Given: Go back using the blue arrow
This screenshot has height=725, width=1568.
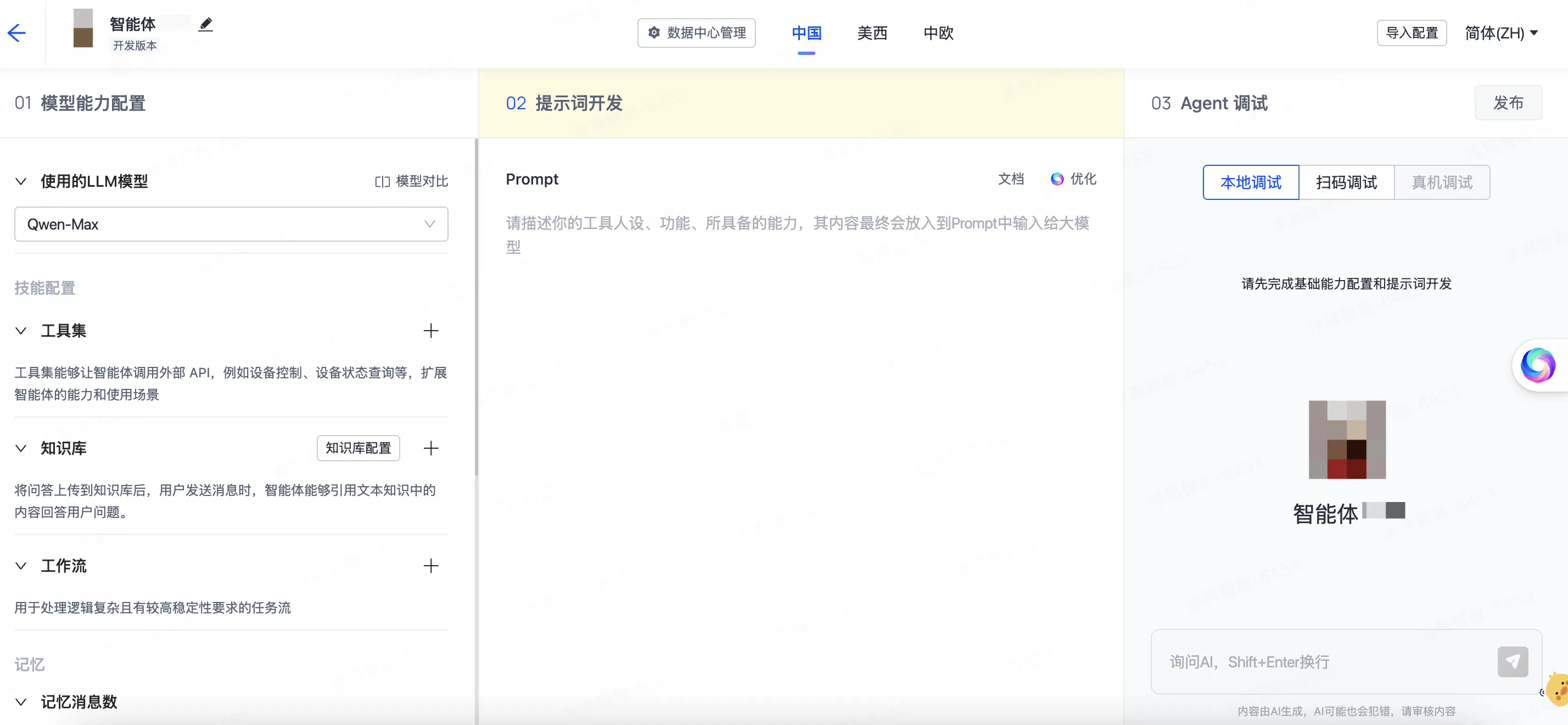Looking at the screenshot, I should [16, 32].
